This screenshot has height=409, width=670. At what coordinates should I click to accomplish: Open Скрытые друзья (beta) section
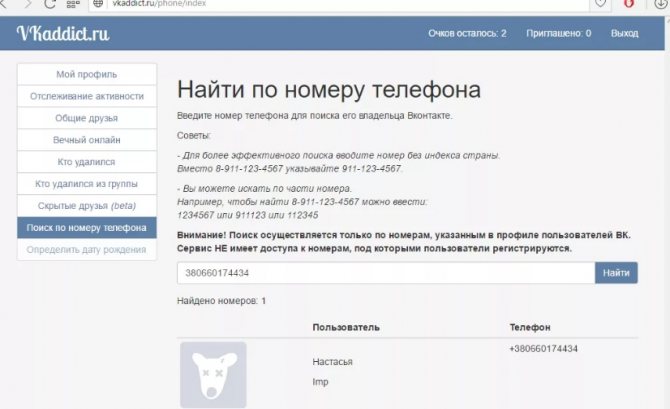[87, 206]
